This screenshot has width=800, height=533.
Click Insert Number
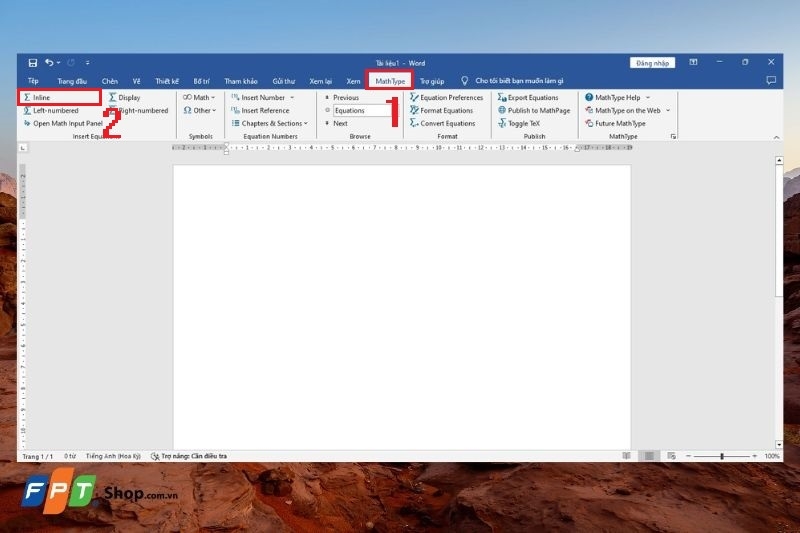258,97
